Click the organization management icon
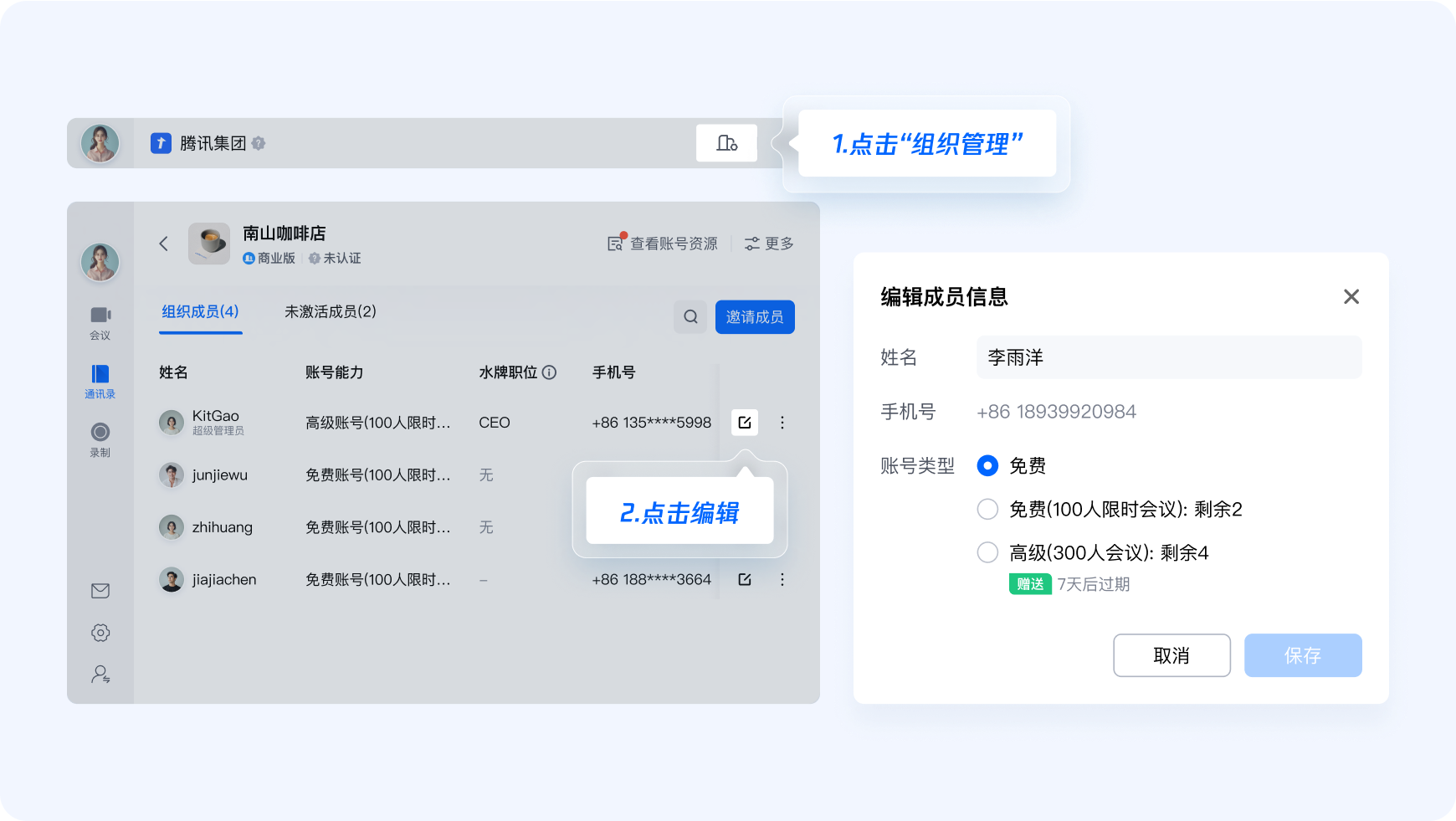 726,143
